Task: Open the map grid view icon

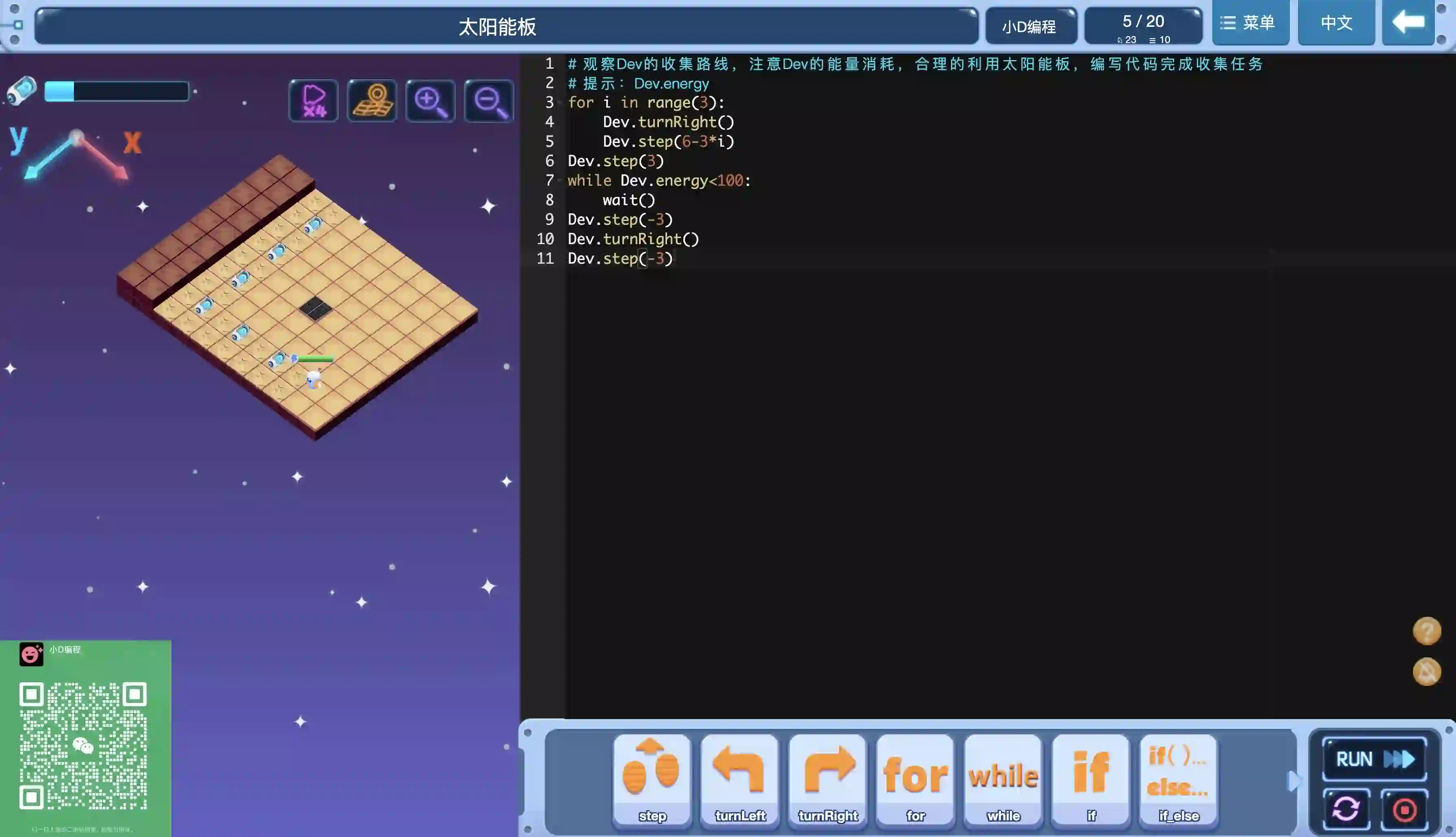Action: tap(372, 101)
